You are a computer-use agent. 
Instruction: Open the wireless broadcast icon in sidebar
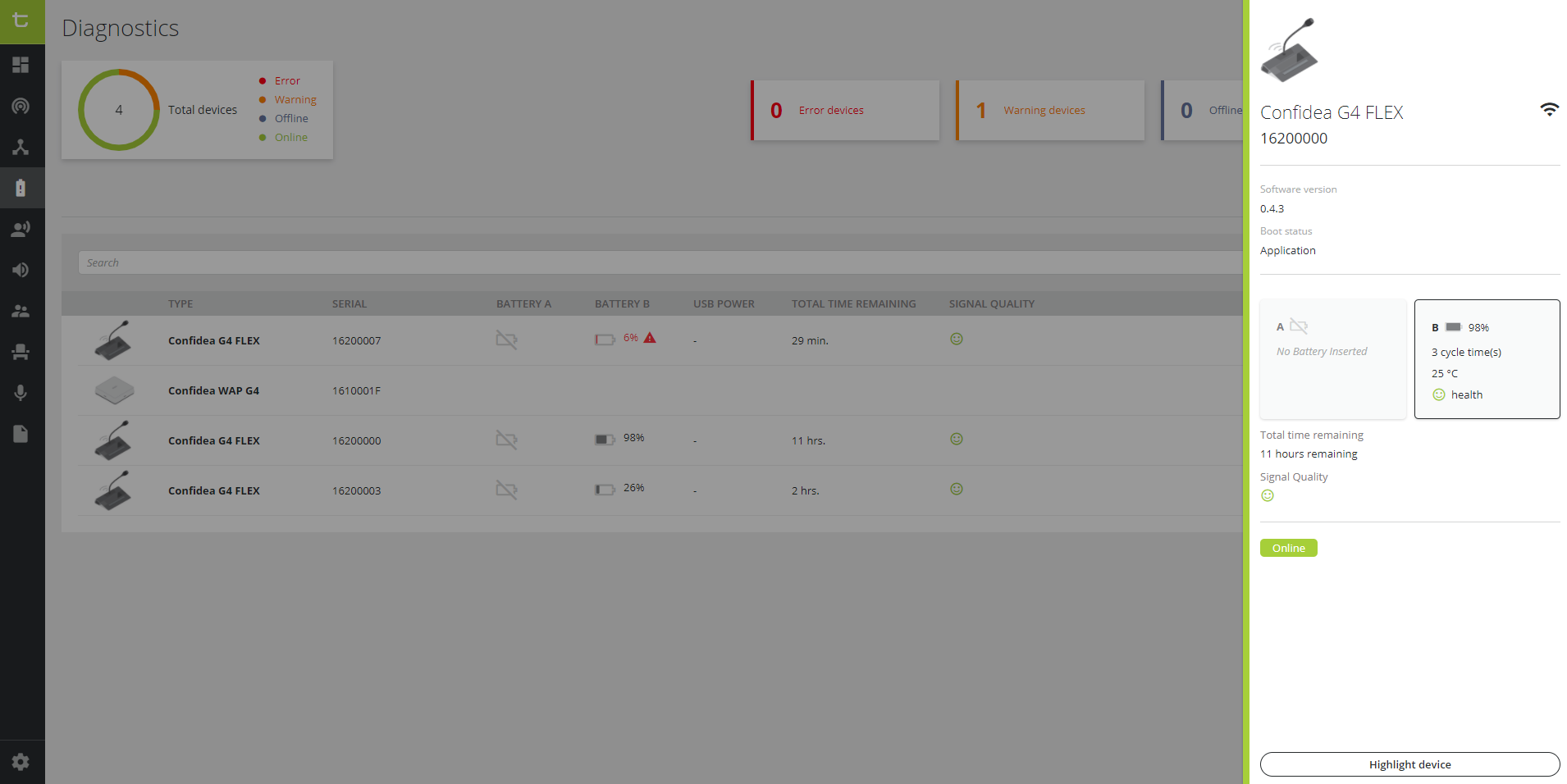(x=21, y=106)
